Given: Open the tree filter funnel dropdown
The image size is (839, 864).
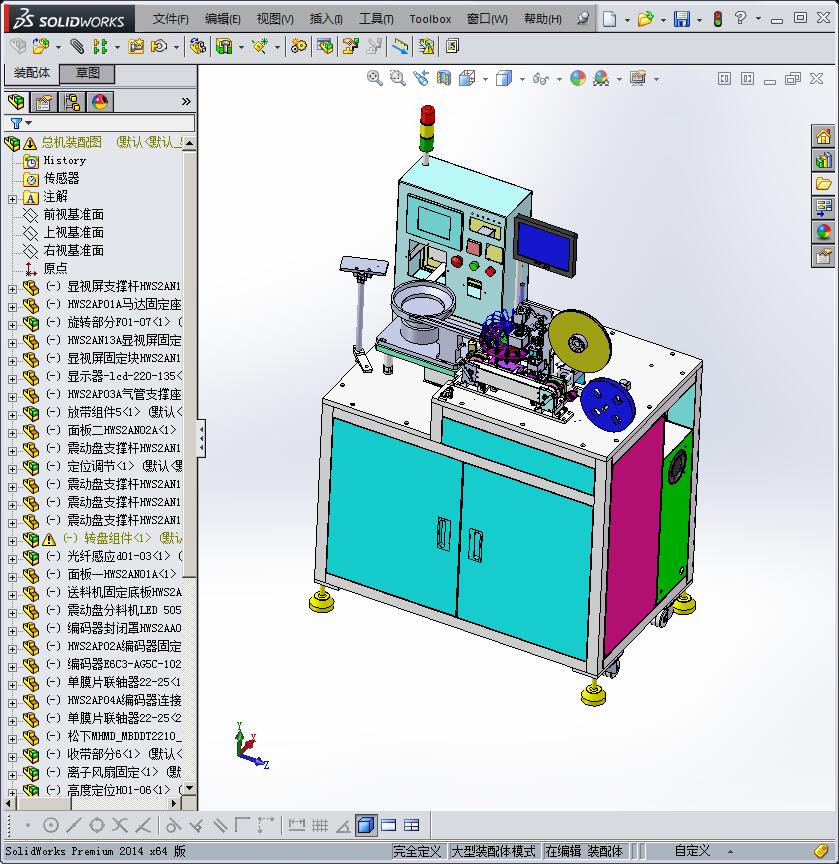Looking at the screenshot, I should pos(21,123).
